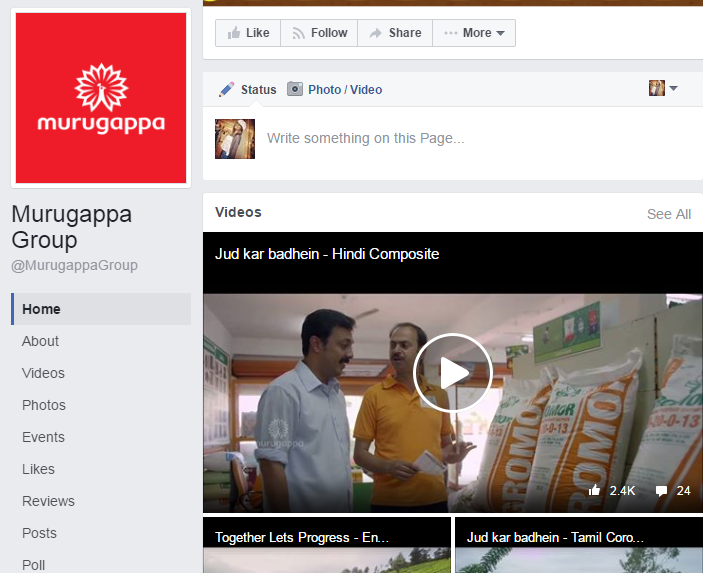Play the Jud kar badhein Hindi Composite video
The image size is (703, 573).
coord(453,373)
